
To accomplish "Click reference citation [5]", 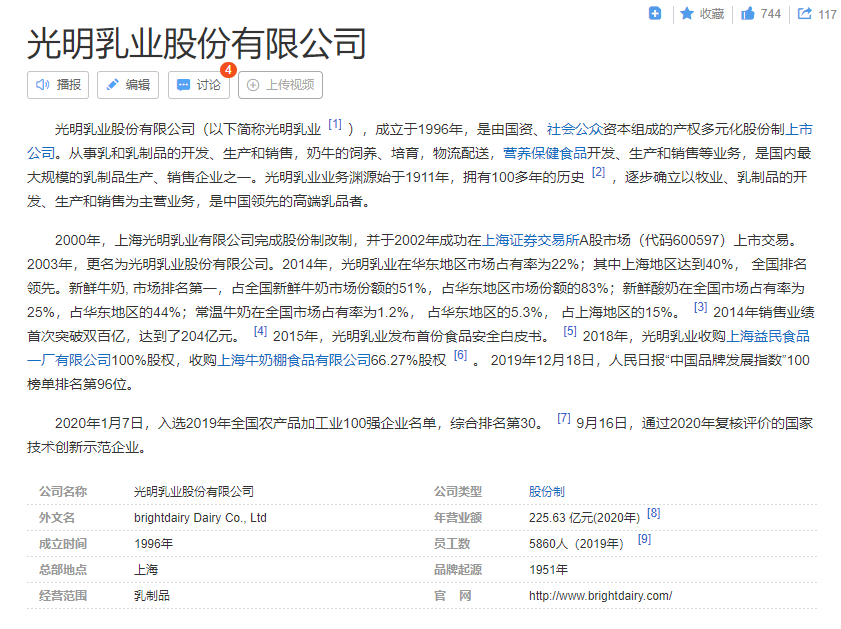I will click(x=570, y=331).
